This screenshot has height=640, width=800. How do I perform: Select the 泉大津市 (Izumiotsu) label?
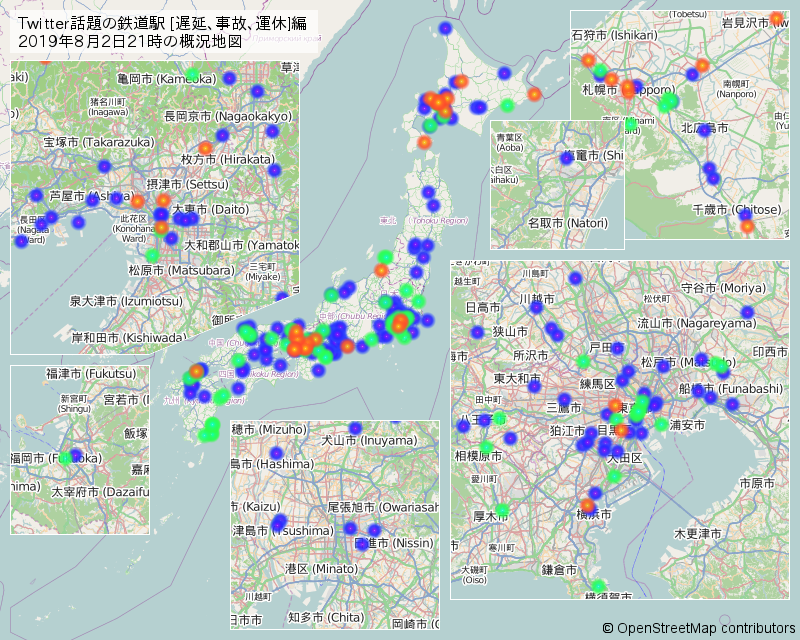[x=126, y=301]
